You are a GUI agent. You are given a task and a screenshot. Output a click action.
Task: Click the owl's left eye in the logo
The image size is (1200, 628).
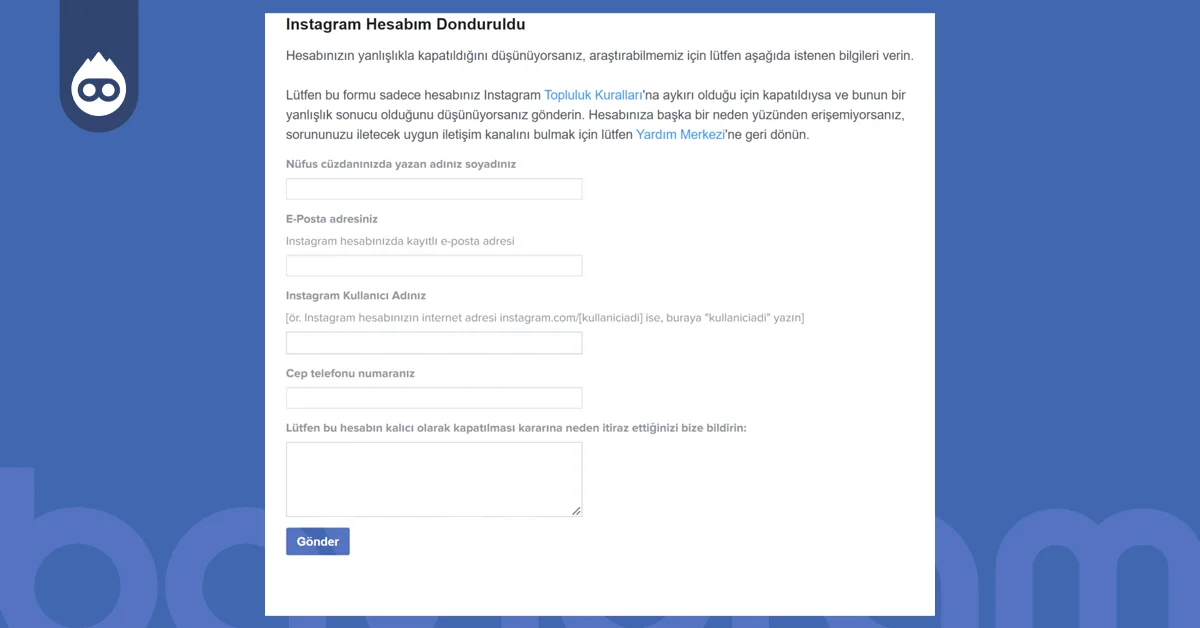(x=87, y=88)
